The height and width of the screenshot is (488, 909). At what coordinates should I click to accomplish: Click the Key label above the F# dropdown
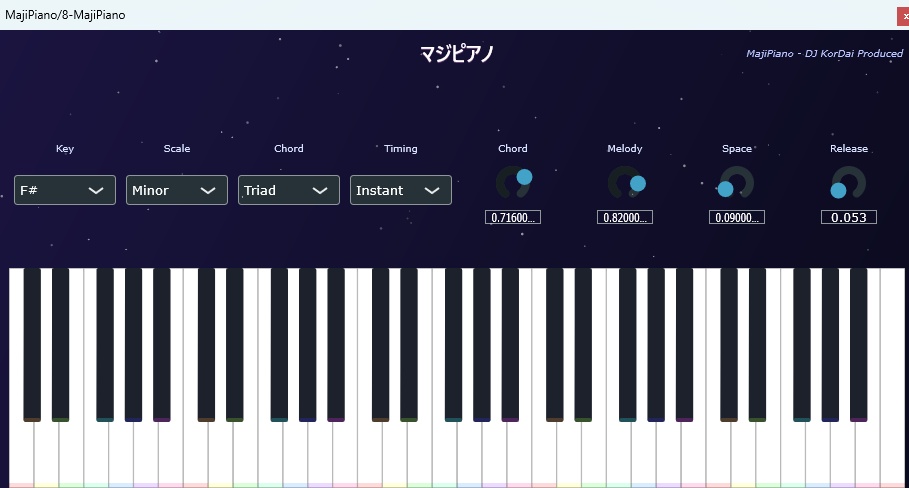point(65,148)
